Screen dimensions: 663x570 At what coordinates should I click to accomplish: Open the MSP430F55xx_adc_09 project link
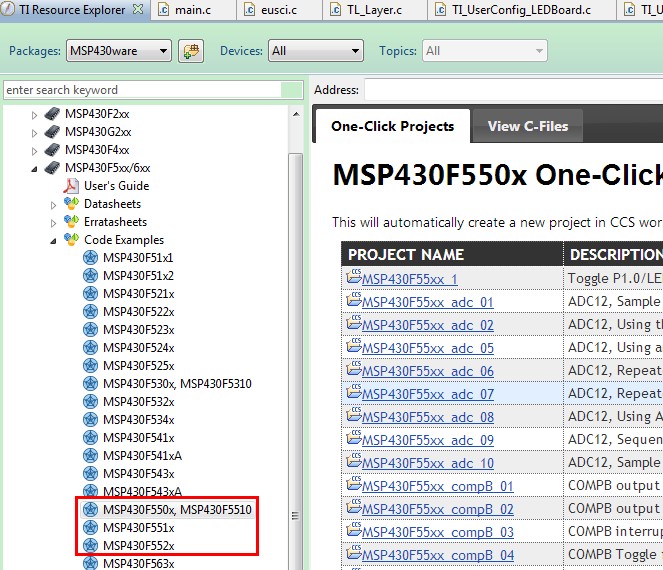pos(428,440)
